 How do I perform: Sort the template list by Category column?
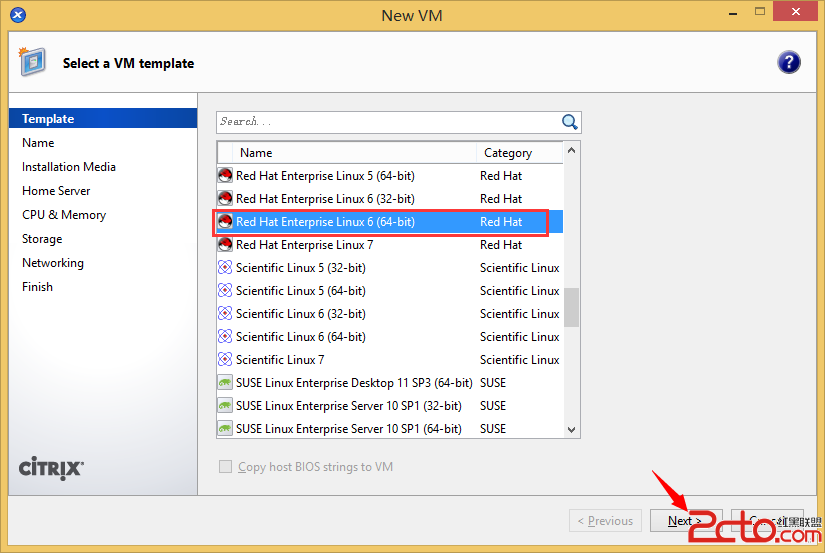pos(520,153)
